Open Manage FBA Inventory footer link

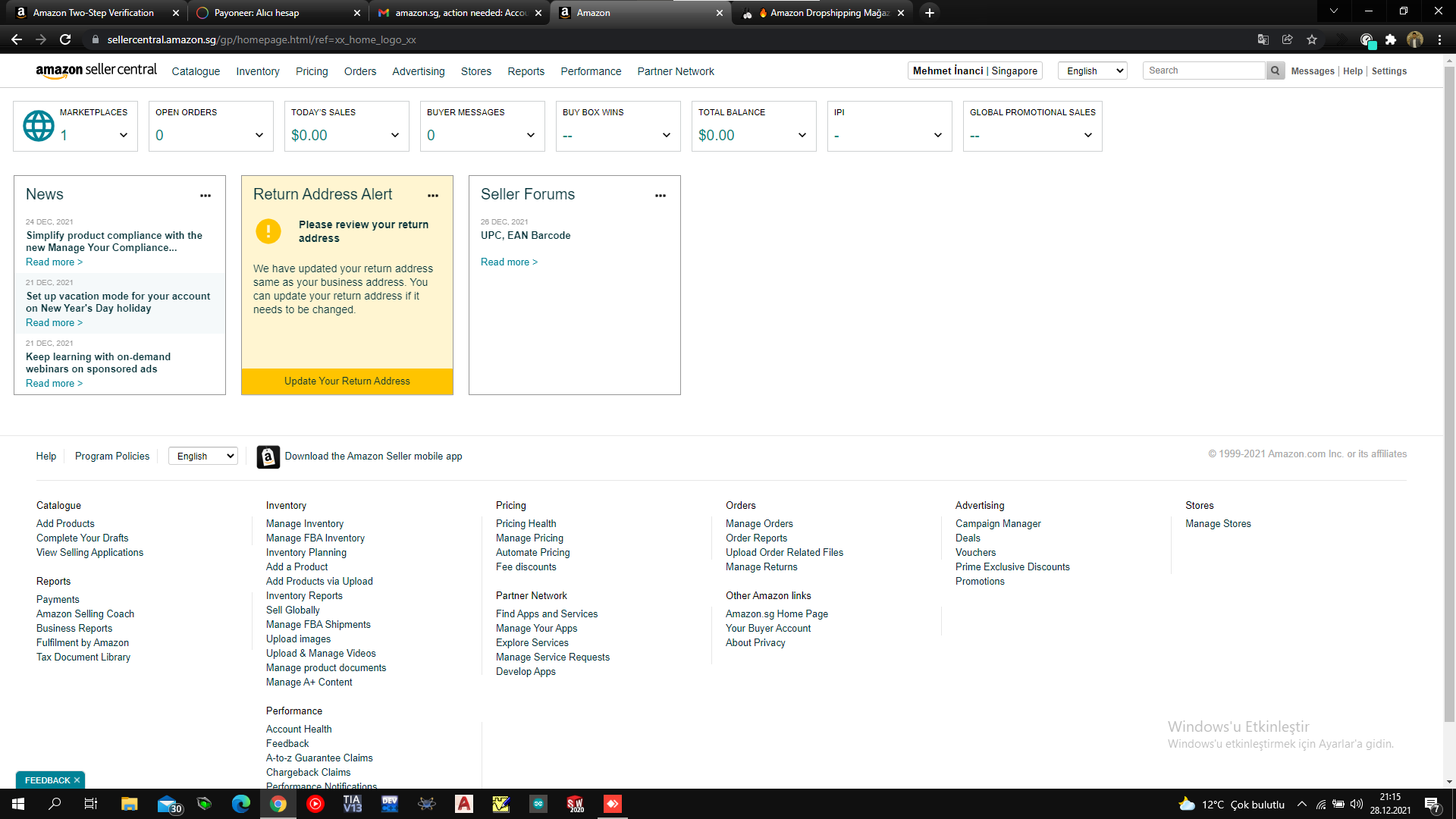[x=315, y=538]
